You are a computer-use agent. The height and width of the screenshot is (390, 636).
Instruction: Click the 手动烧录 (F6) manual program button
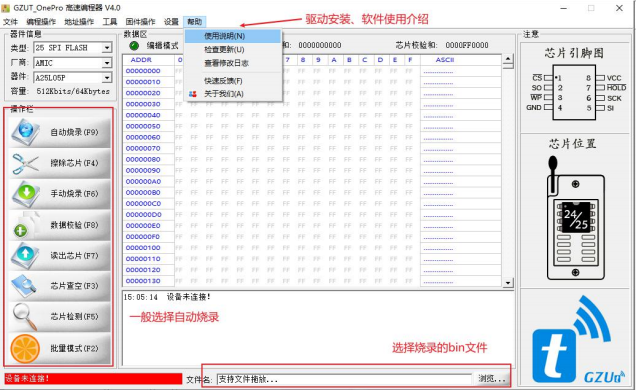tap(60, 194)
